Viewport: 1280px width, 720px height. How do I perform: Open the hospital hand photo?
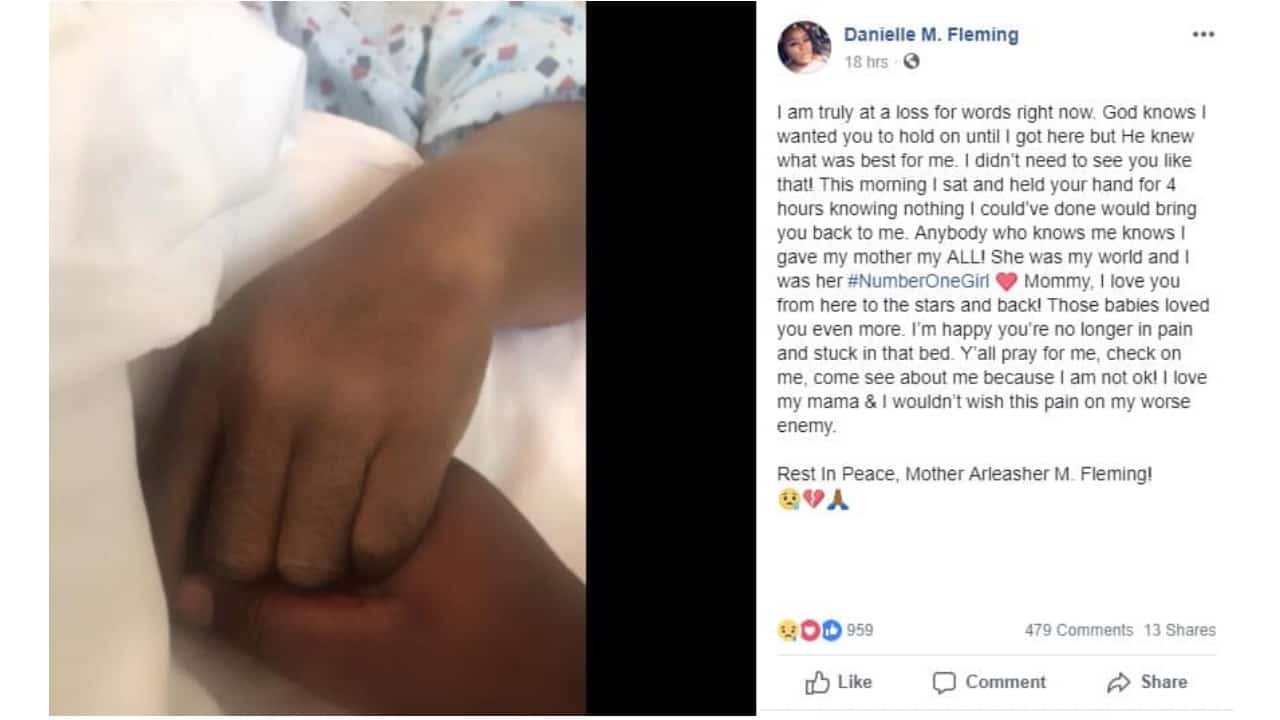317,358
